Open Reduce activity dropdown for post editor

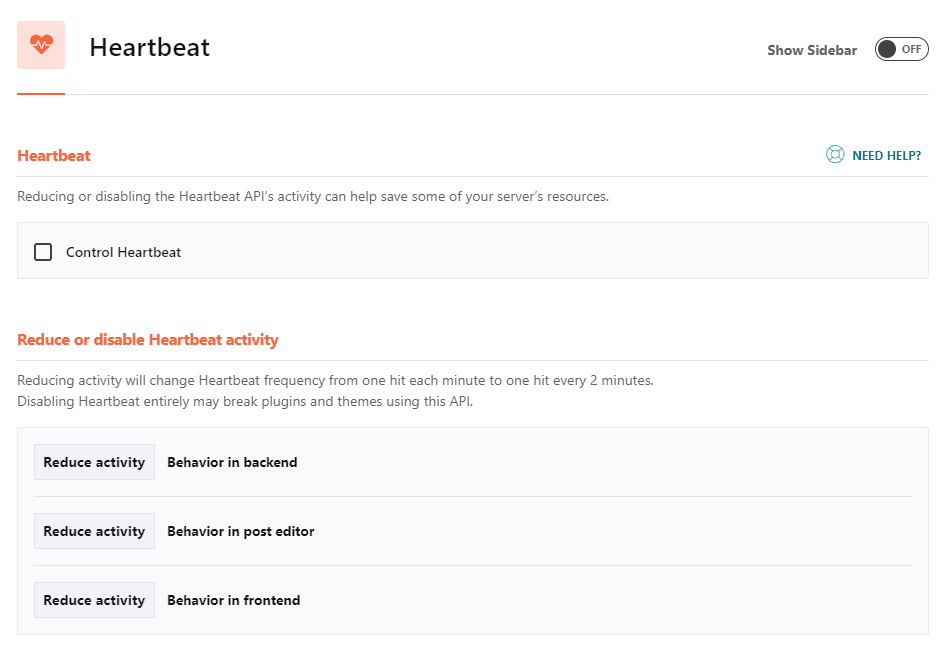pos(94,531)
